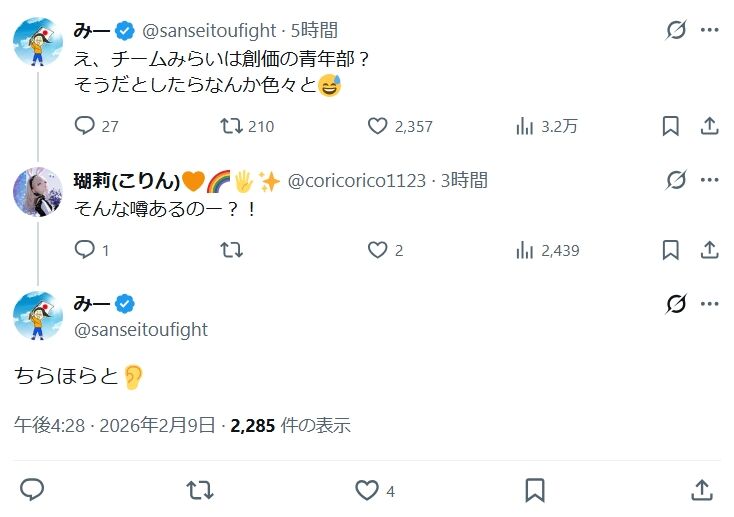Open Grok icon on first tweet
The image size is (734, 517).
676,30
